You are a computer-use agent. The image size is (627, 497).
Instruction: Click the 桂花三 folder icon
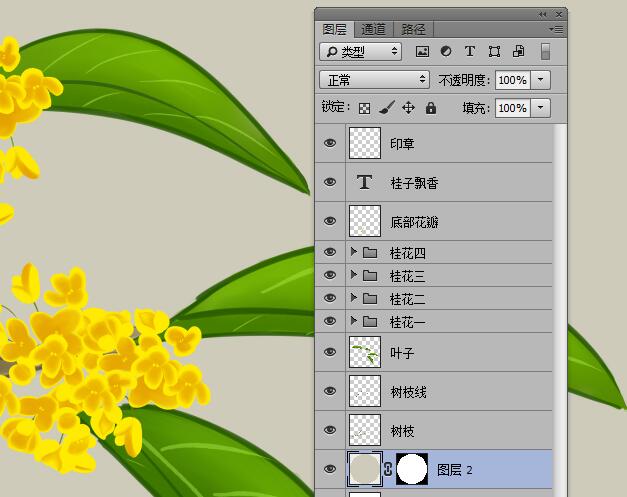click(x=370, y=275)
